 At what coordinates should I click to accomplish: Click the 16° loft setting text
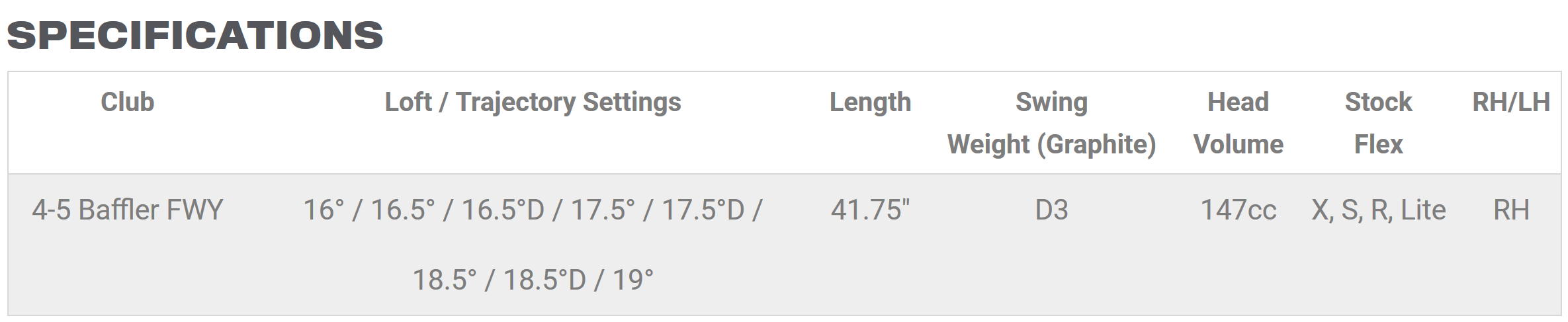point(324,210)
